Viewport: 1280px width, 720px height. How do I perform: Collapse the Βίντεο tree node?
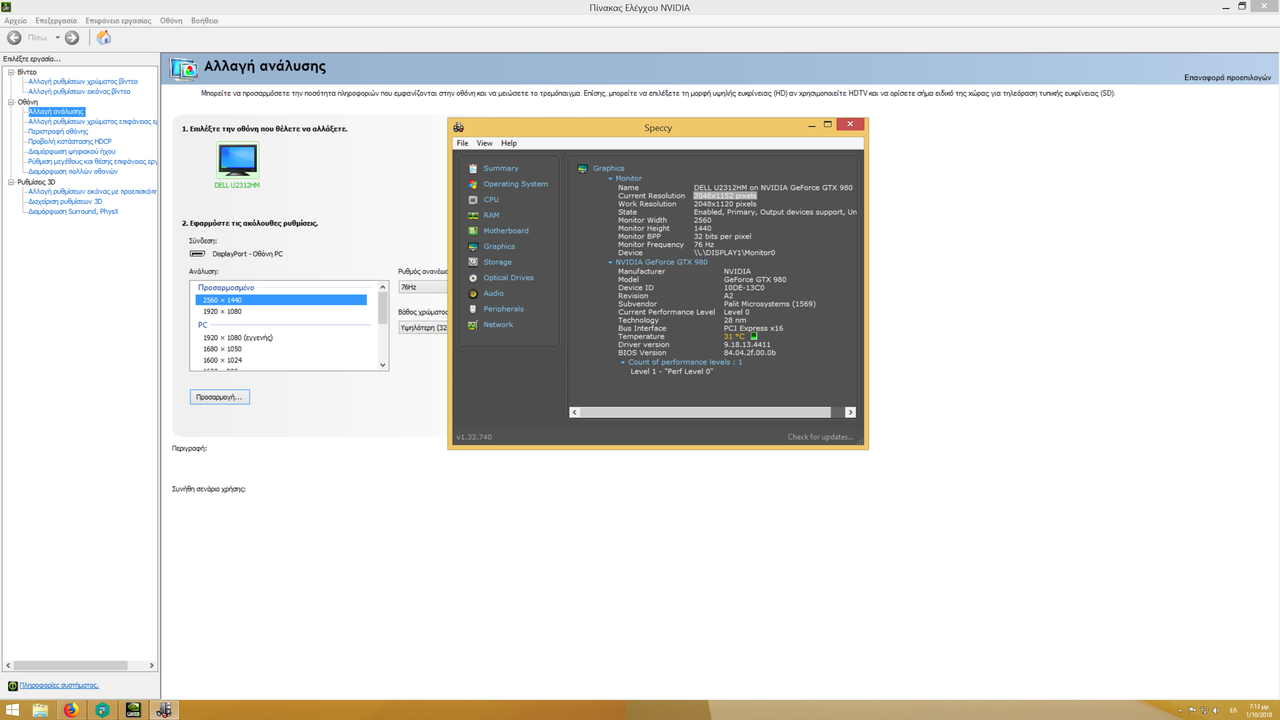pos(11,72)
